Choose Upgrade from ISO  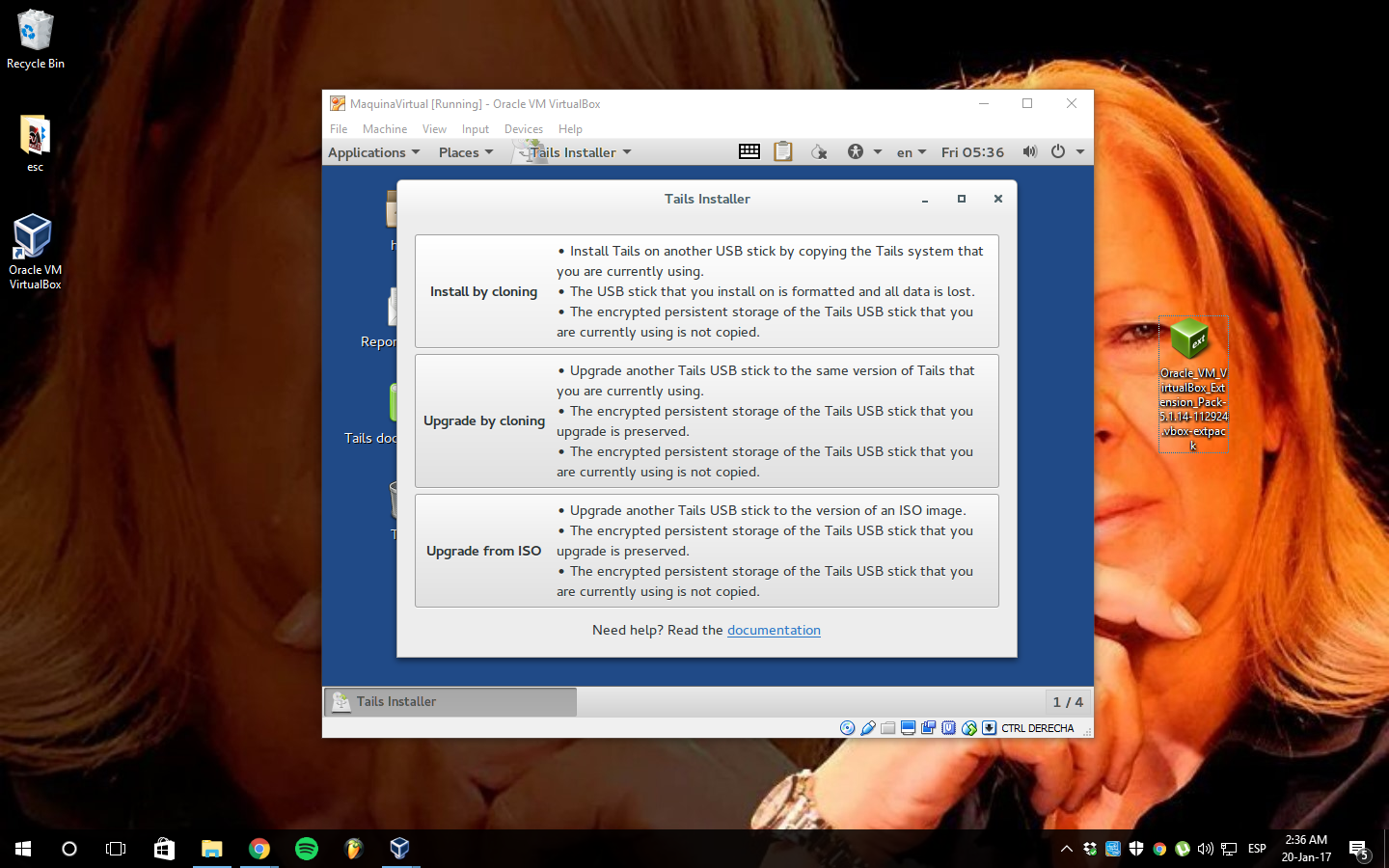tap(707, 551)
